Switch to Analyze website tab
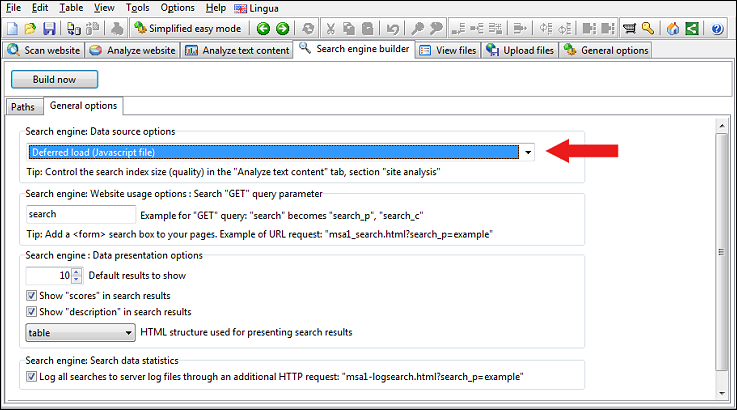737x410 pixels. pyautogui.click(x=132, y=50)
